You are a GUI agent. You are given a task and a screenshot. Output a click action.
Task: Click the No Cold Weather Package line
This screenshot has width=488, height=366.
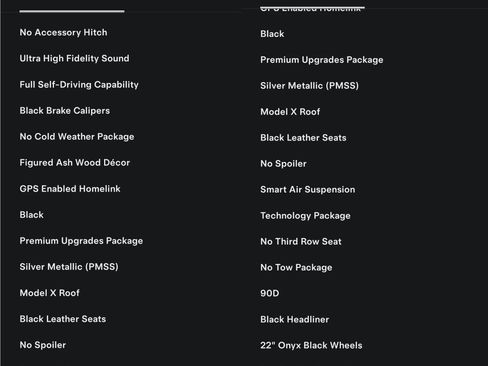tap(77, 137)
